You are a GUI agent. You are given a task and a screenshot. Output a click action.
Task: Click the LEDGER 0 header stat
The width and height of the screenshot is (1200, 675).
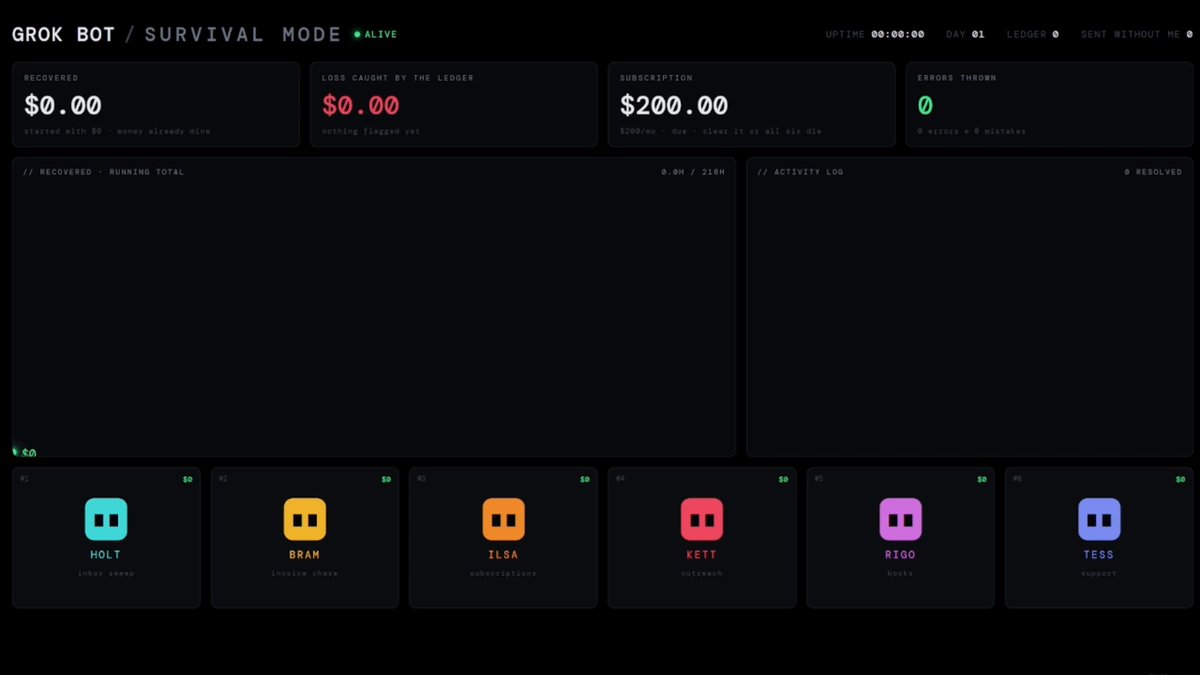pos(1033,34)
